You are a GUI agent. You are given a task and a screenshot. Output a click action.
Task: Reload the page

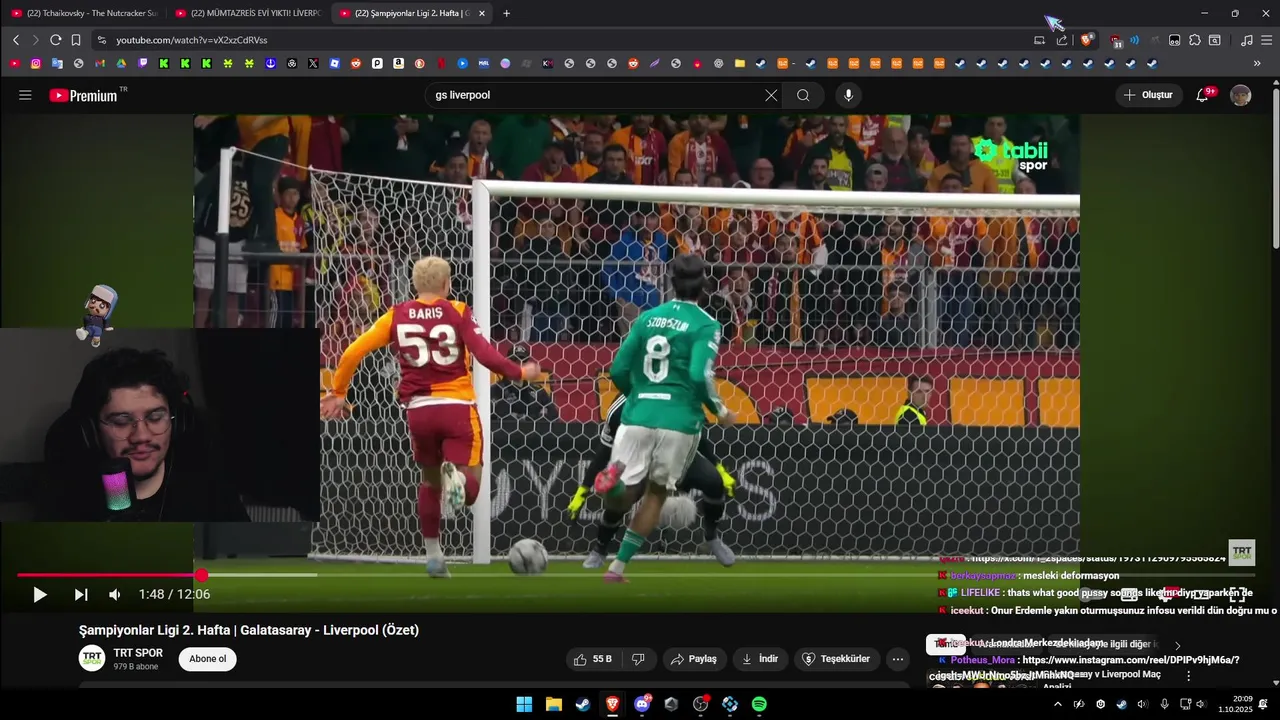[55, 40]
